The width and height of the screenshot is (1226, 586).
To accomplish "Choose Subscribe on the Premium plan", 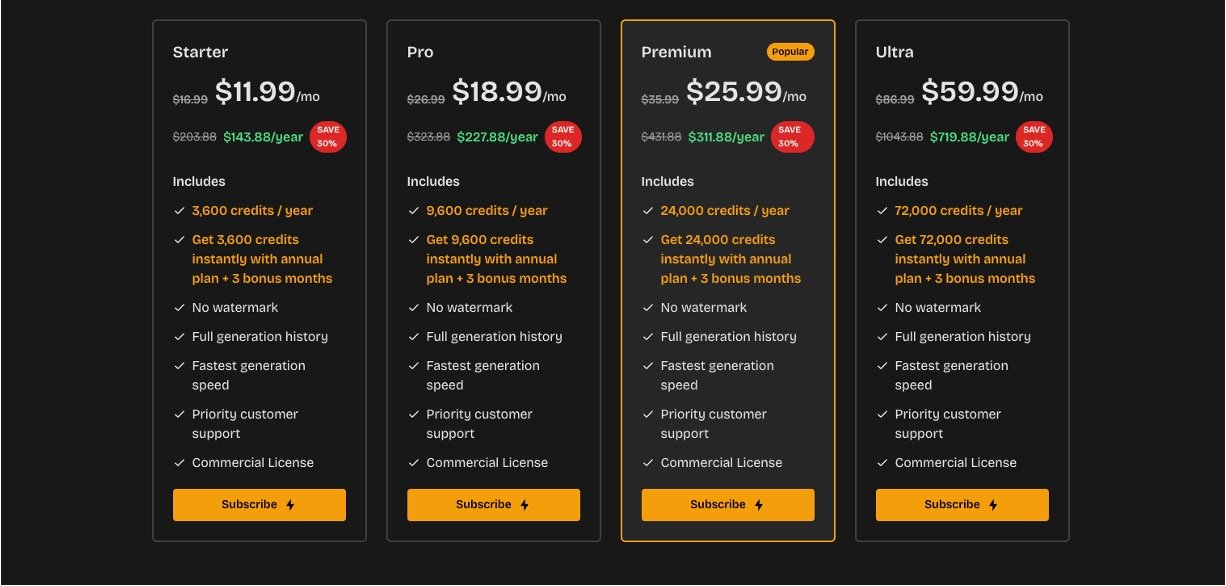I will (x=727, y=505).
